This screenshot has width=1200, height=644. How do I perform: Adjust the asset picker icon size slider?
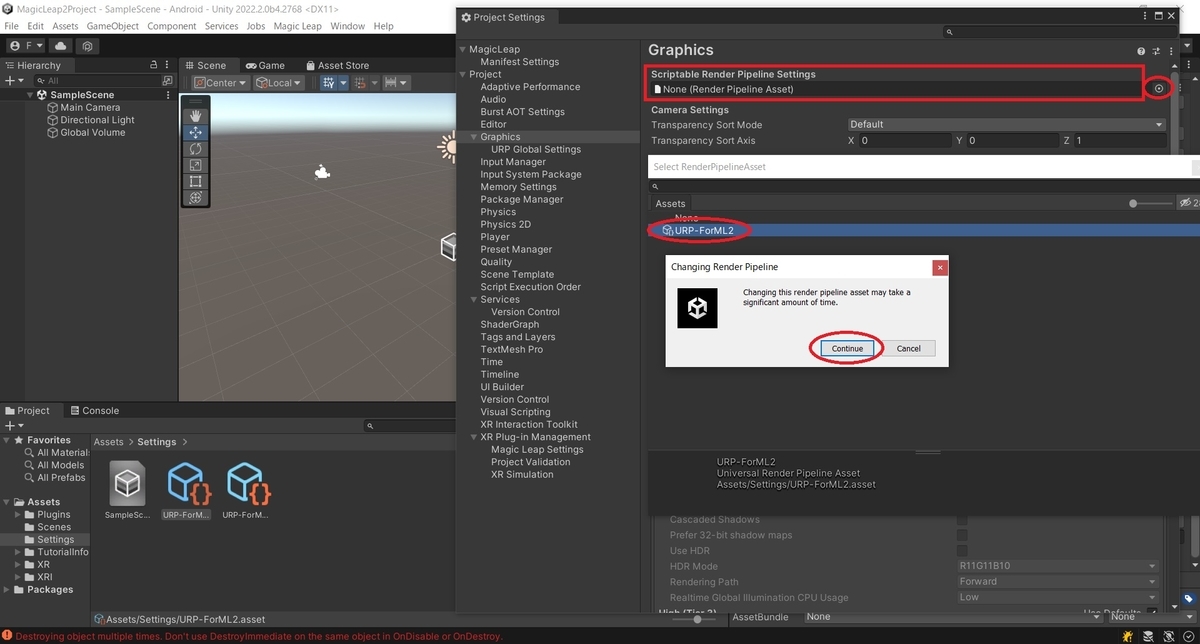(1150, 203)
